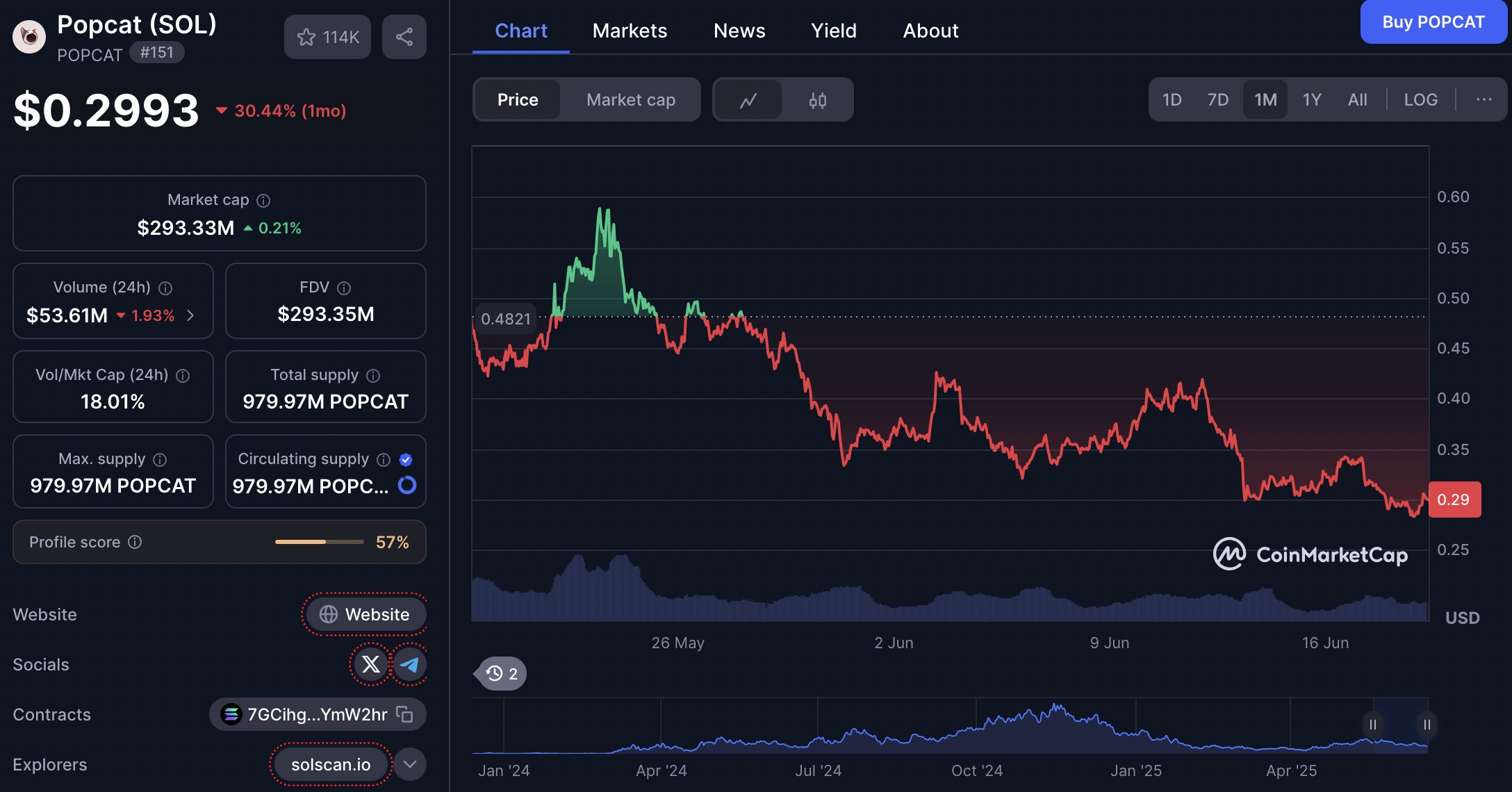This screenshot has height=792, width=1512.
Task: Click the 18.01% Vol/Mkt Cap value
Action: pos(113,402)
